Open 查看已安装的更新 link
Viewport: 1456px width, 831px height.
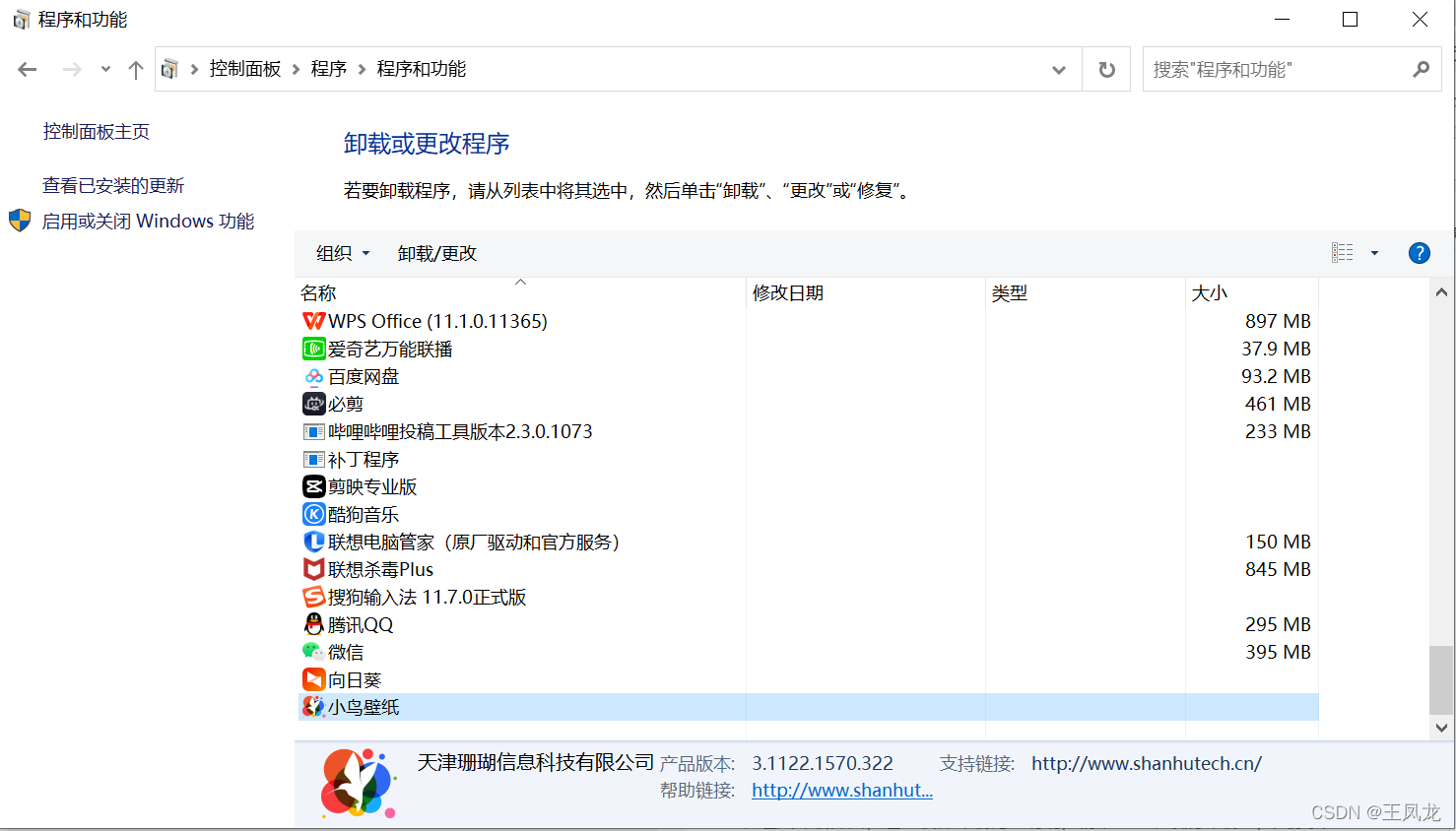(113, 185)
